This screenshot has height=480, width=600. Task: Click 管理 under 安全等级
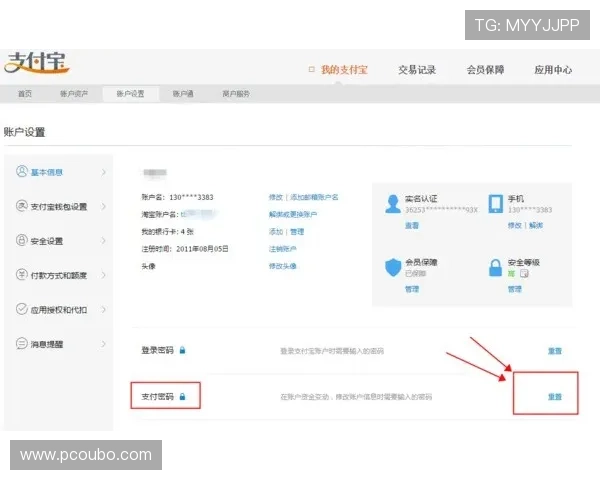(515, 289)
